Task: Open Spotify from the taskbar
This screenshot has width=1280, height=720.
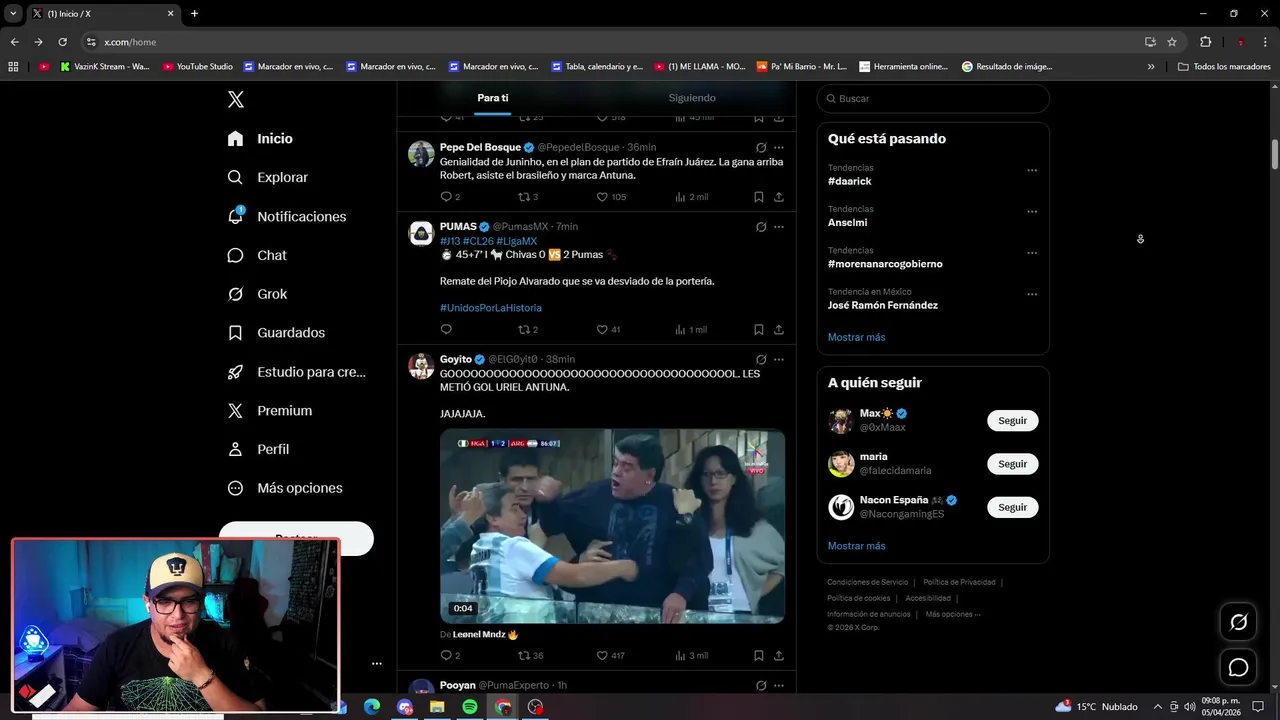Action: pyautogui.click(x=470, y=707)
